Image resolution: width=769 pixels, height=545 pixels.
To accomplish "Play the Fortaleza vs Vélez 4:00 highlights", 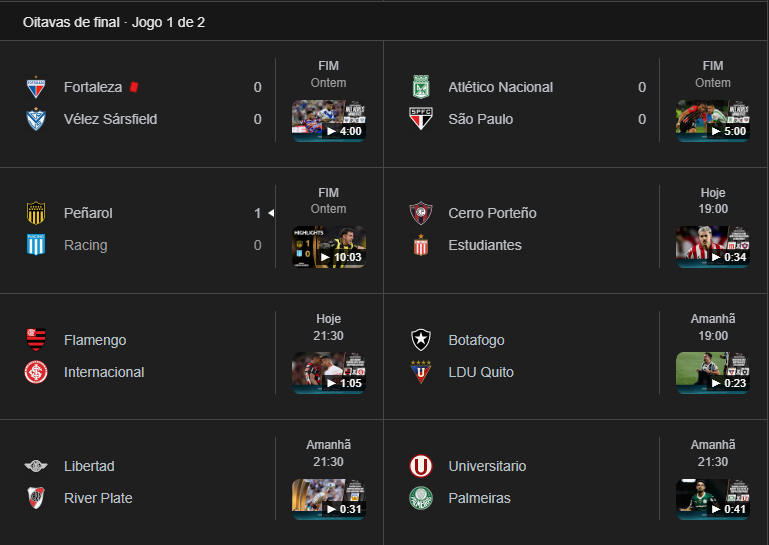I will (329, 121).
